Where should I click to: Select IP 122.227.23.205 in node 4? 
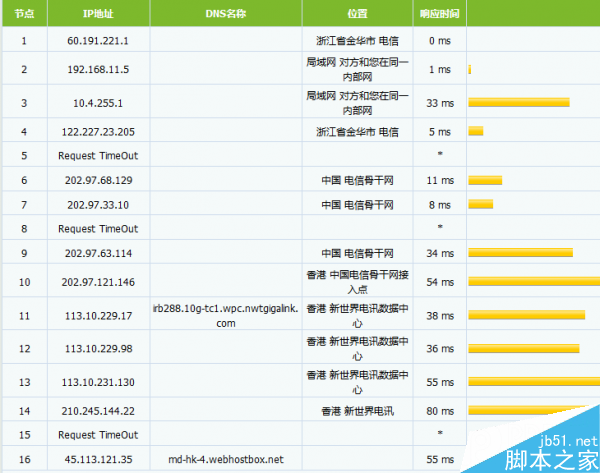(x=98, y=131)
